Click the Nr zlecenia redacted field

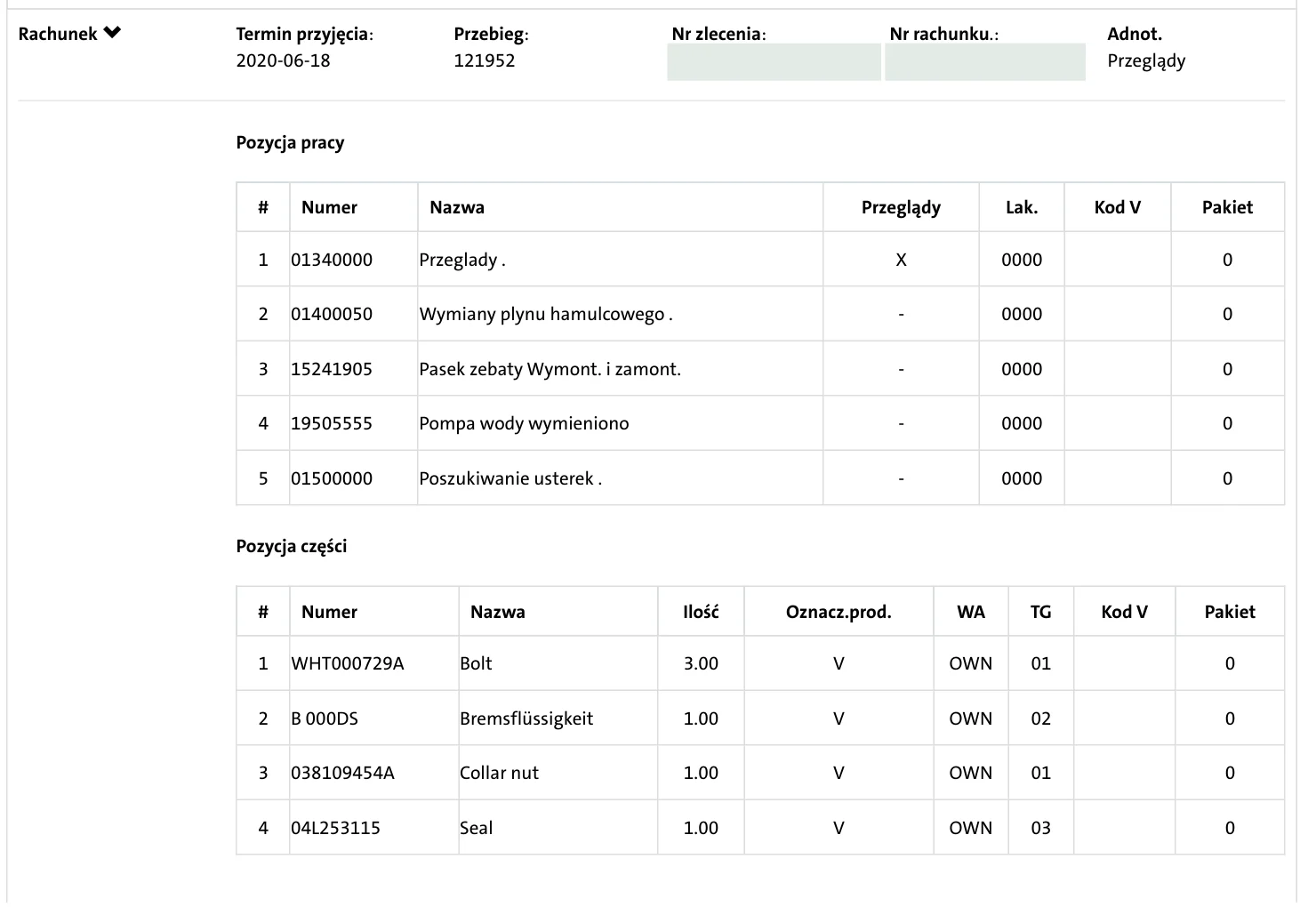point(774,62)
